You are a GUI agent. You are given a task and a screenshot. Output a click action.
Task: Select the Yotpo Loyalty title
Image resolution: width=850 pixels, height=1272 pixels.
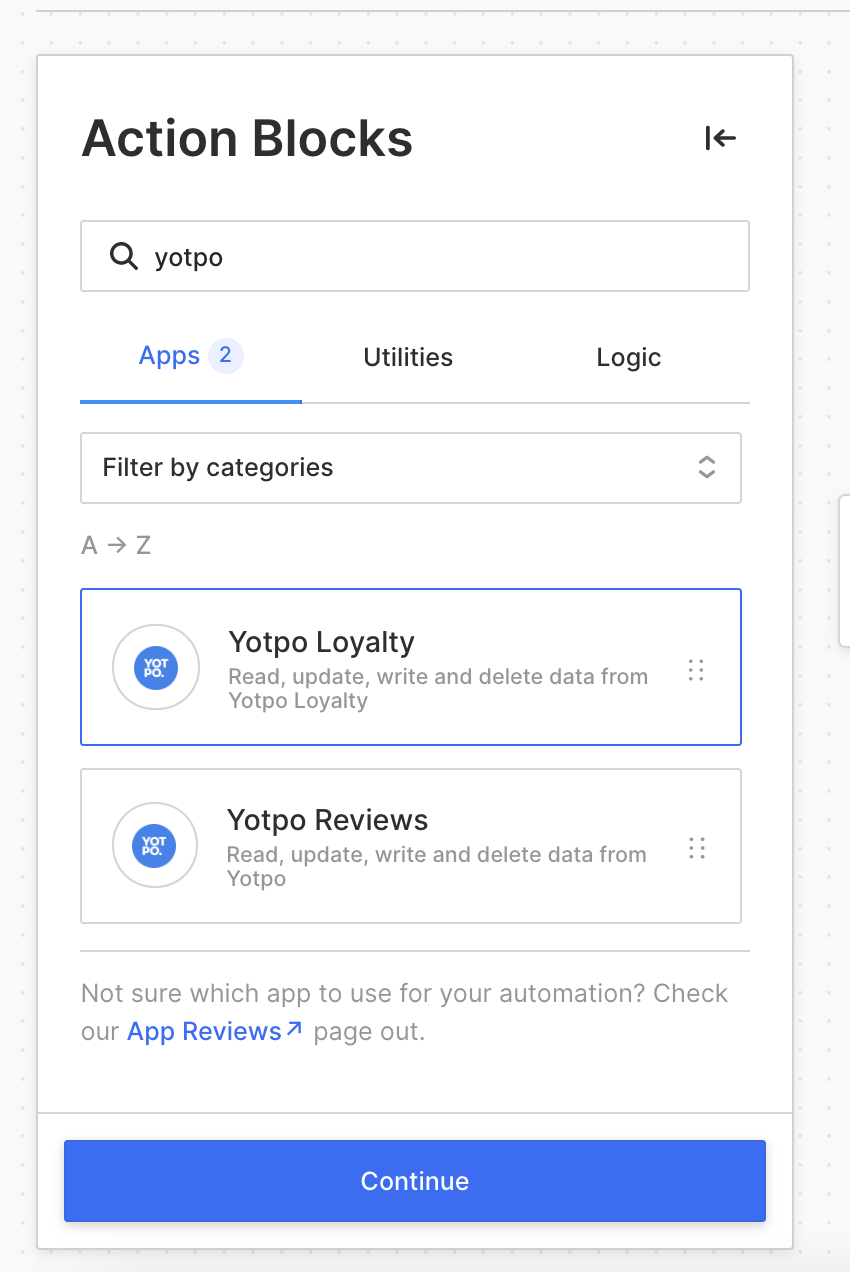coord(321,642)
